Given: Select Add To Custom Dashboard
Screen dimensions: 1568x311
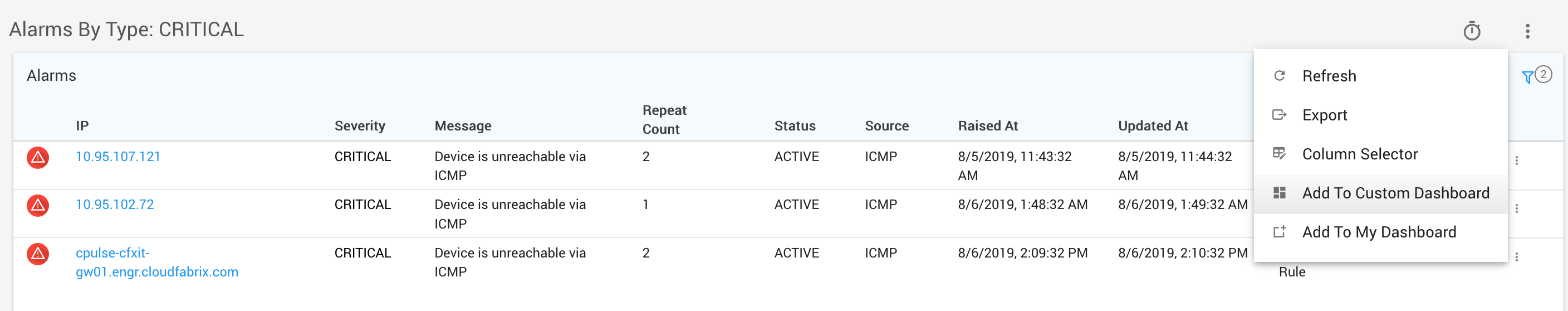Looking at the screenshot, I should coord(1395,193).
